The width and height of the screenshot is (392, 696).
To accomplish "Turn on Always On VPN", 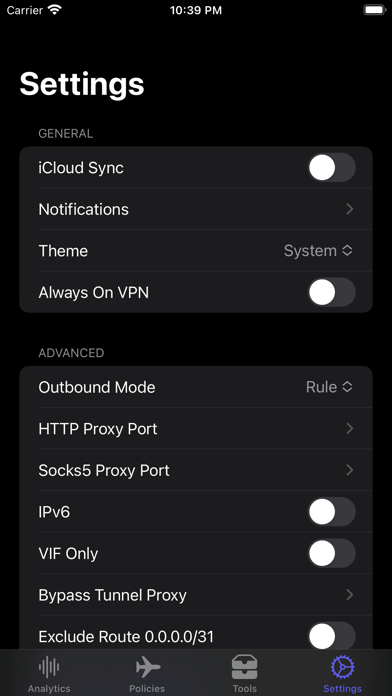I will [332, 292].
